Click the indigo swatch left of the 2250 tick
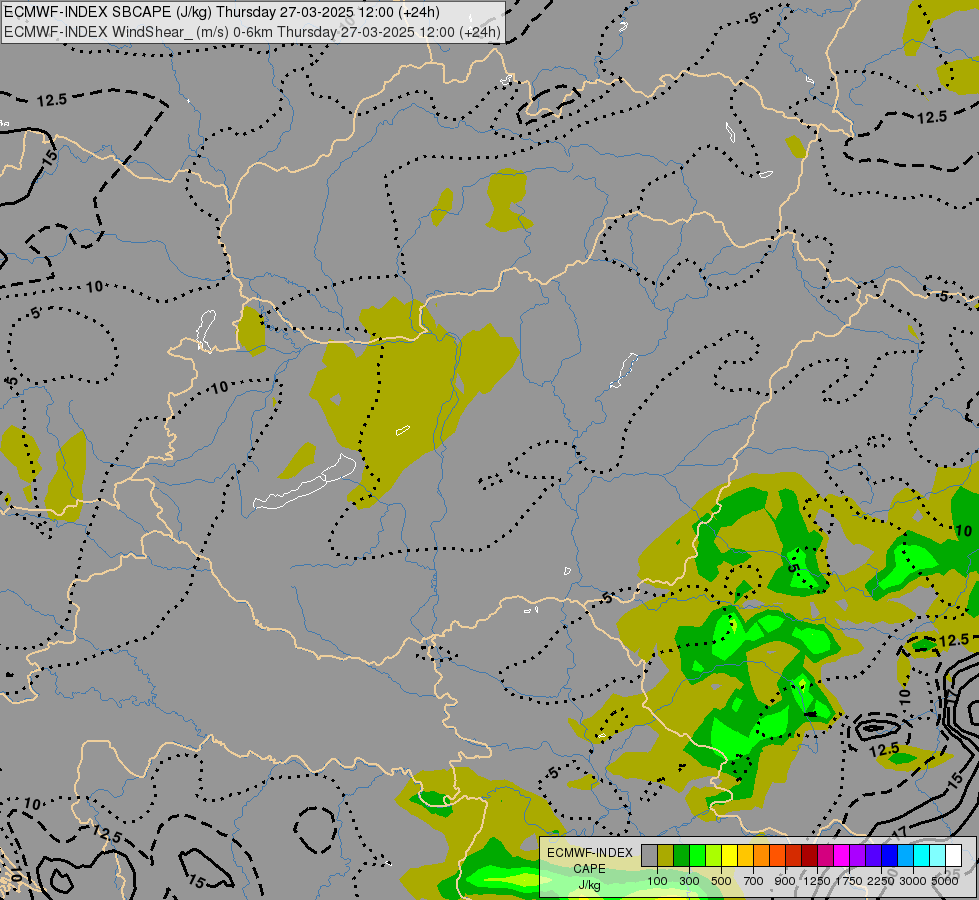The width and height of the screenshot is (979, 900). 873,855
